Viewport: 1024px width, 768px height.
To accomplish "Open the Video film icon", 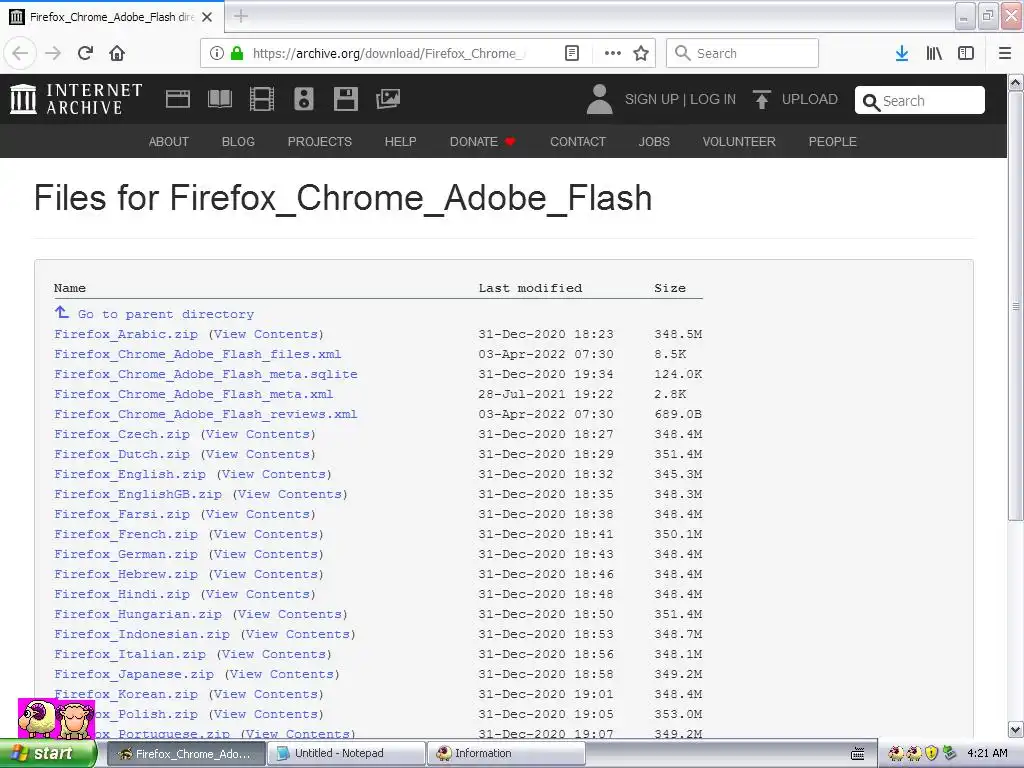I will 262,99.
